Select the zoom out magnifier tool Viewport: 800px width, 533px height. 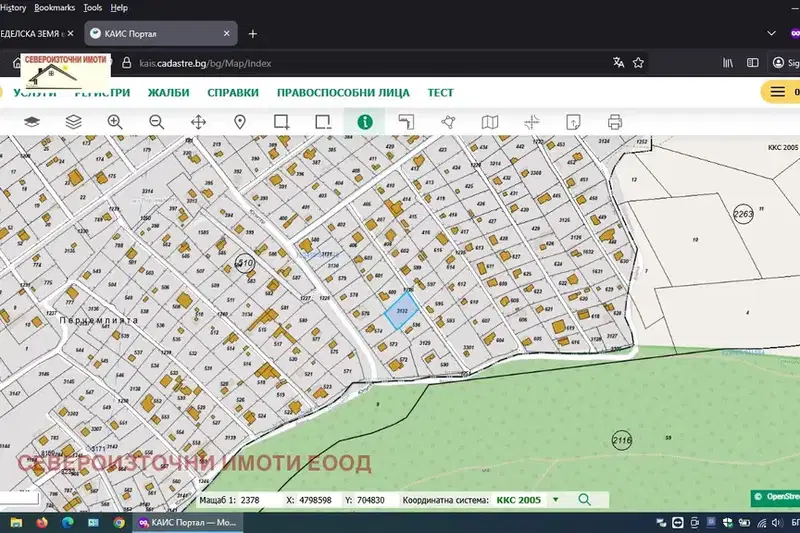[x=157, y=122]
